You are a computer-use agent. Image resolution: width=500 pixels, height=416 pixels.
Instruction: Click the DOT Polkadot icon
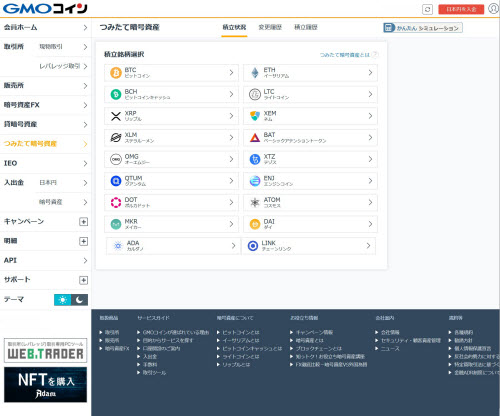116,203
